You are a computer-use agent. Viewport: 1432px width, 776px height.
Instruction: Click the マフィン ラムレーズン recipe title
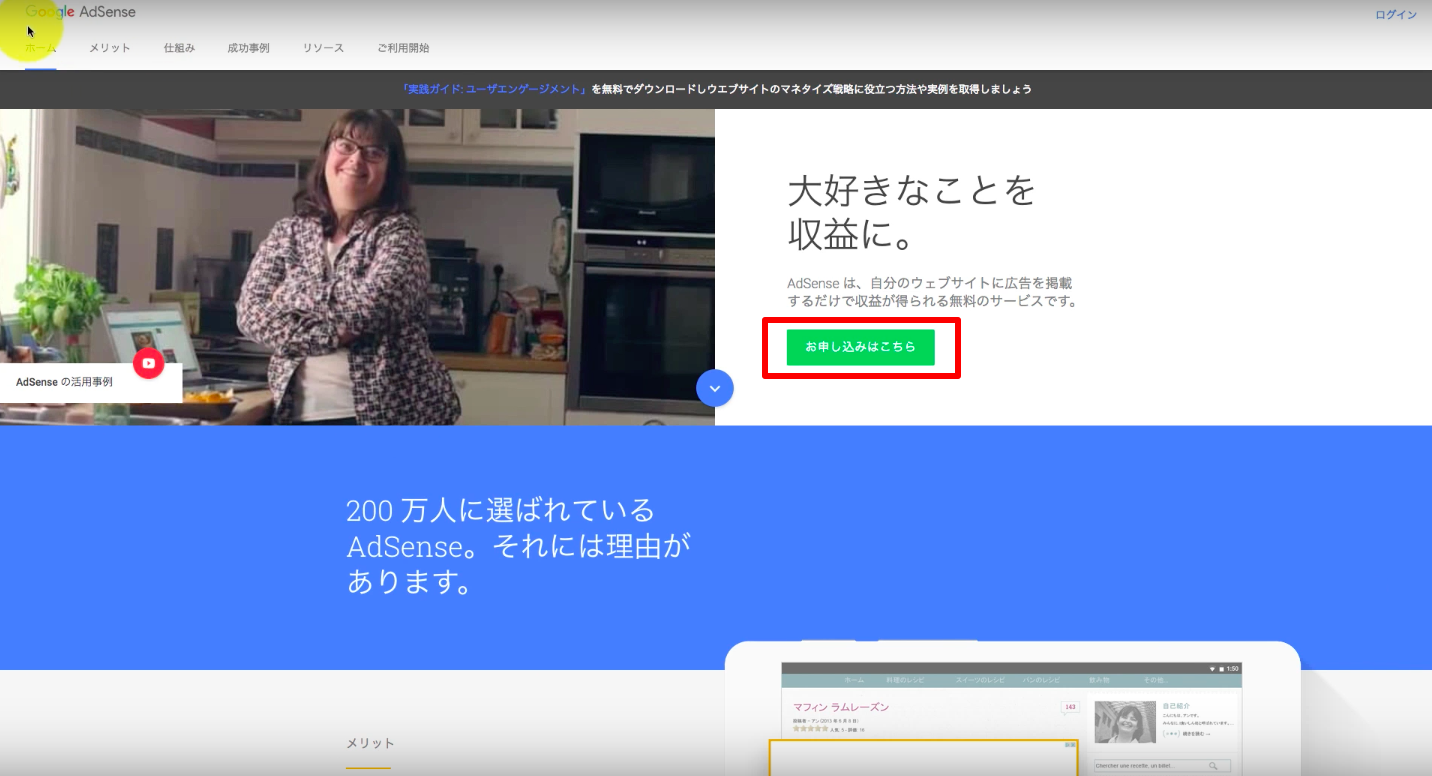(841, 707)
